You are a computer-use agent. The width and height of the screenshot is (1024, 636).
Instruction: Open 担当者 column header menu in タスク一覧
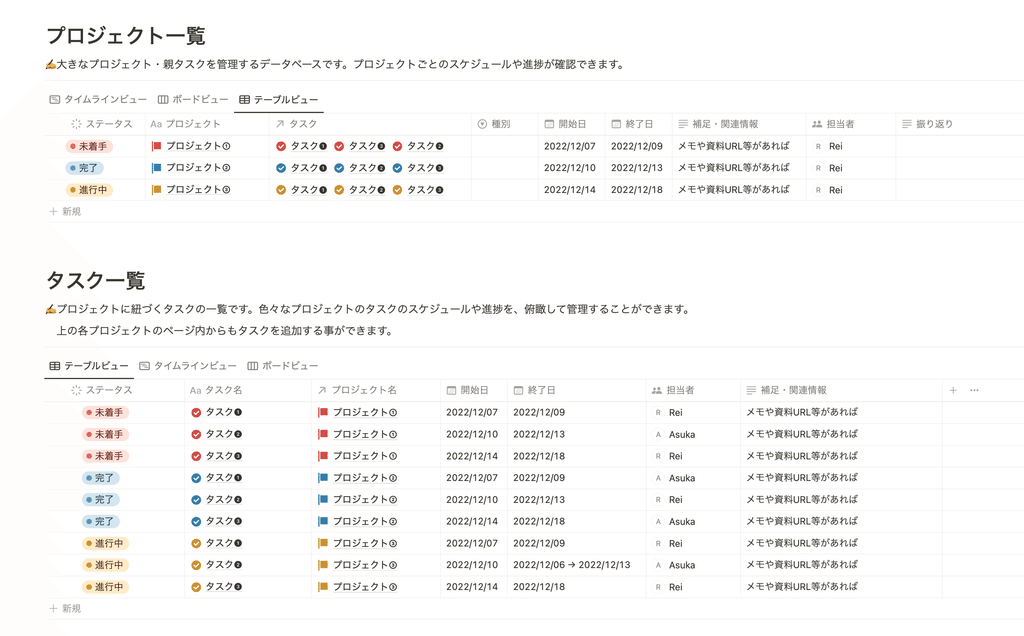[x=673, y=390]
